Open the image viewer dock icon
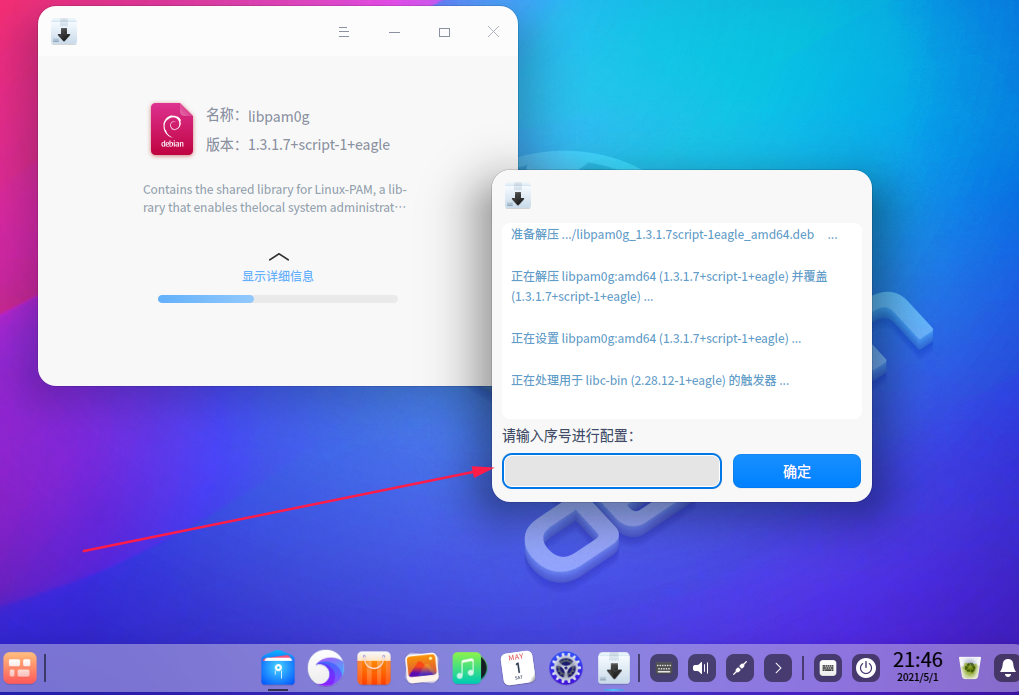Viewport: 1019px width, 695px height. click(x=422, y=668)
